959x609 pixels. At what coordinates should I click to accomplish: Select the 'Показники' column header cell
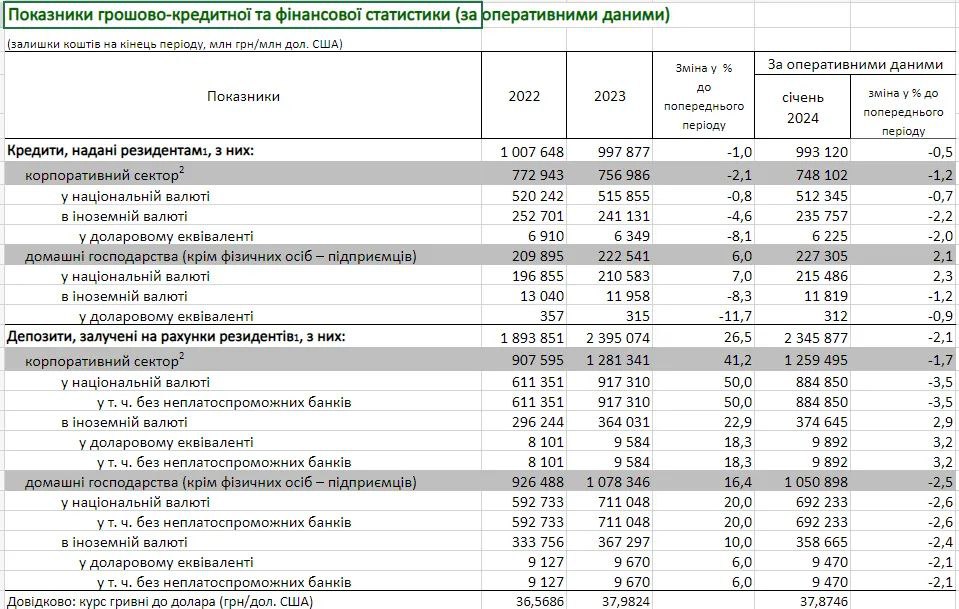coord(243,96)
